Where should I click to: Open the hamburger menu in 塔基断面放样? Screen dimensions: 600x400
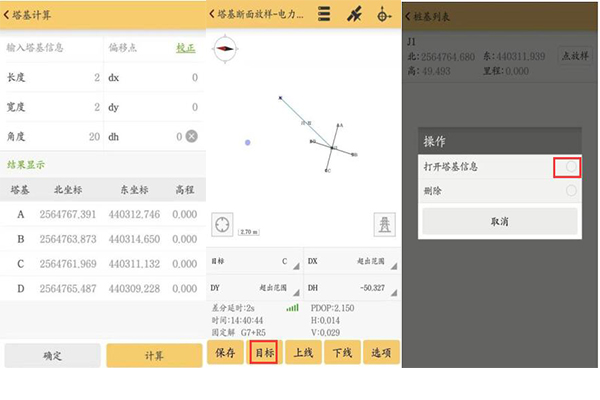(324, 14)
